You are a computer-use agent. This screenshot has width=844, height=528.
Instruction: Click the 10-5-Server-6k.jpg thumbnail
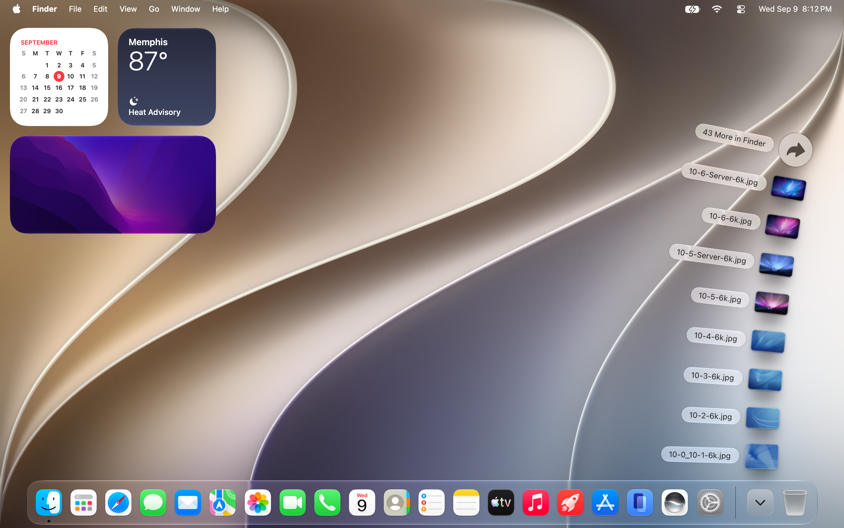point(776,265)
